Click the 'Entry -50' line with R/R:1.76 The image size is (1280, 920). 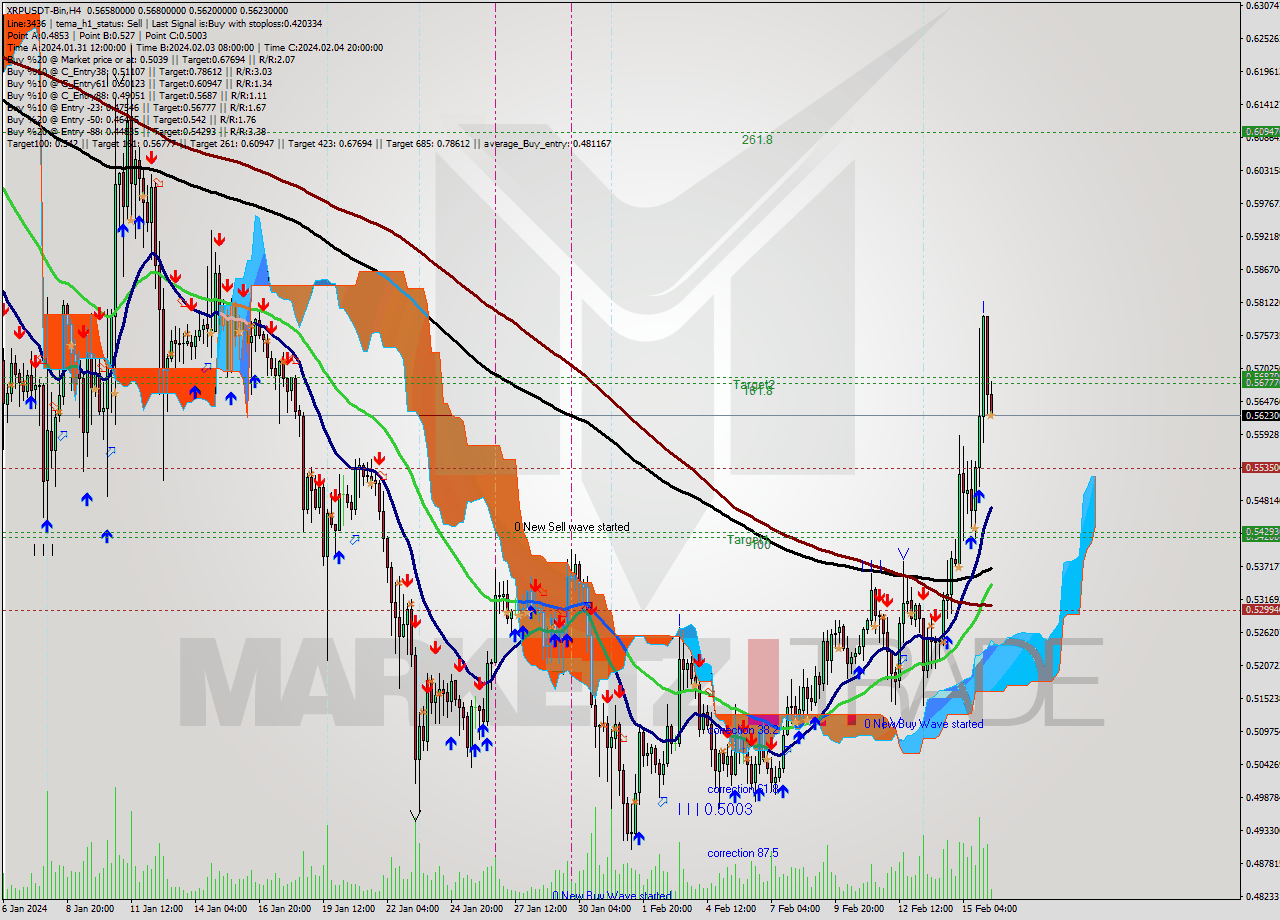[132, 119]
